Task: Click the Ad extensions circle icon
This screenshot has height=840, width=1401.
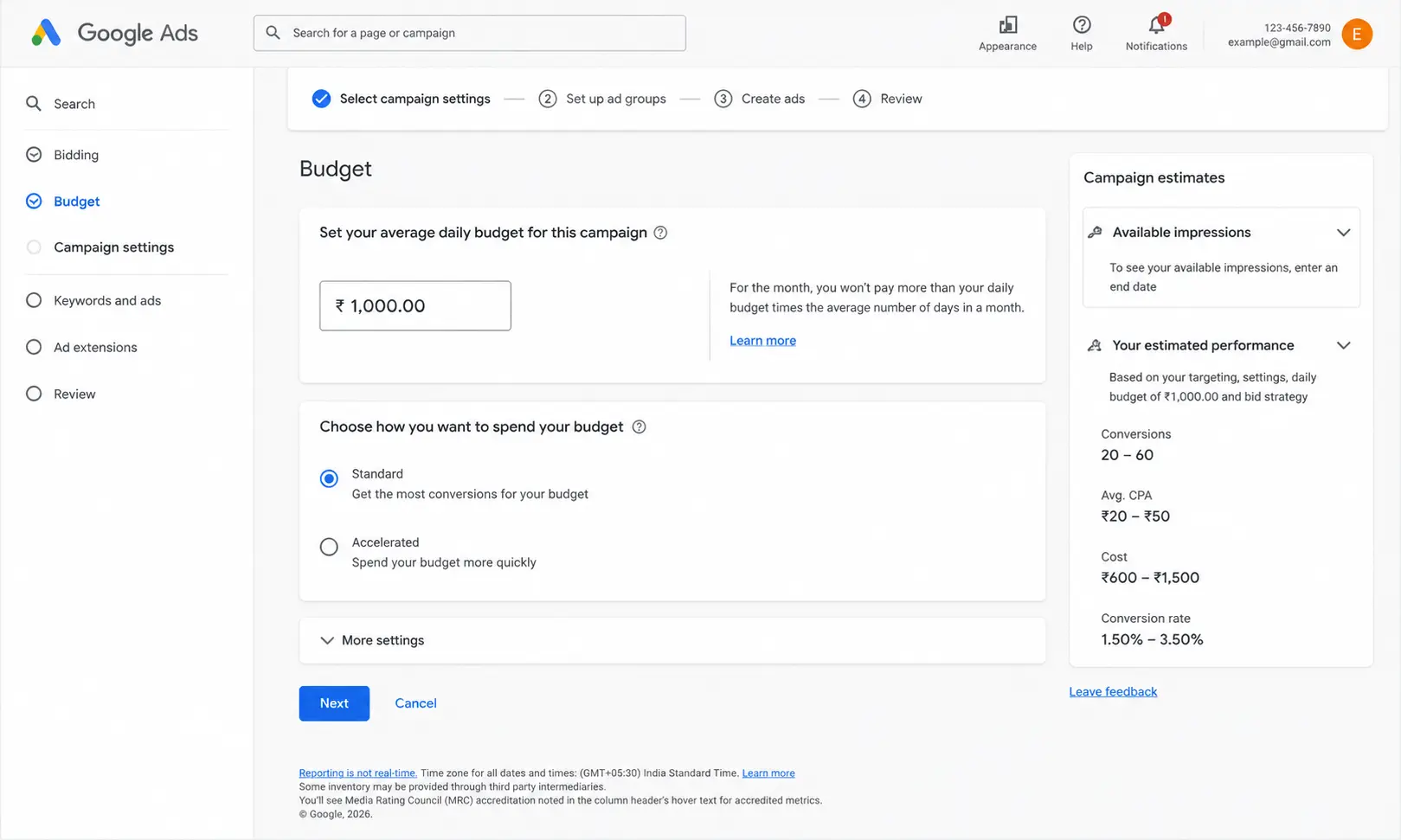Action: [x=34, y=348]
